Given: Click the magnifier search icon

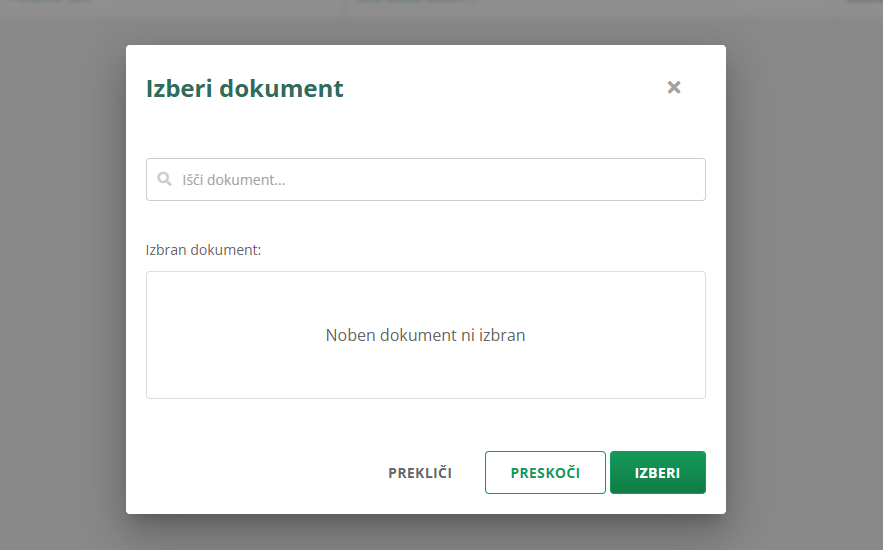Looking at the screenshot, I should coord(165,180).
